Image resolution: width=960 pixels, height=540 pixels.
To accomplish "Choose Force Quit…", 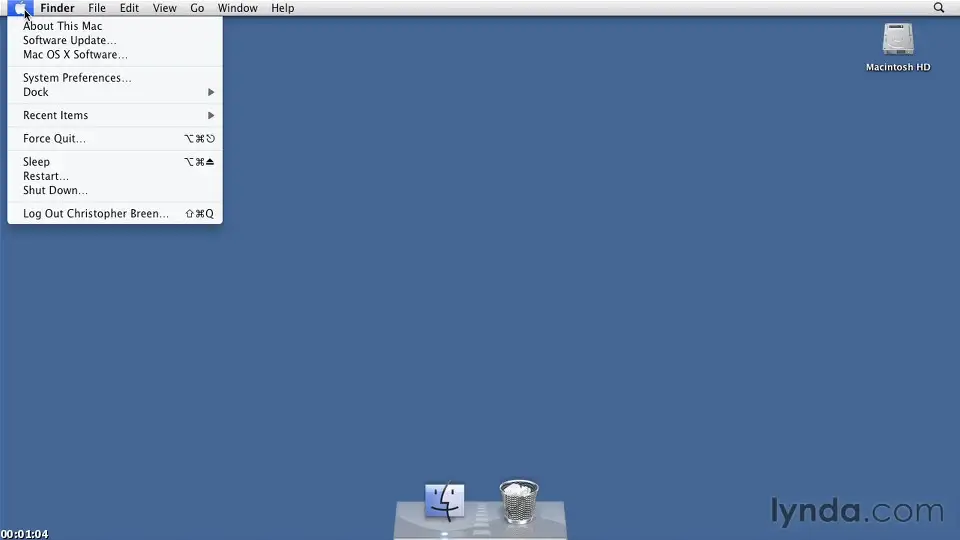I will click(x=114, y=138).
